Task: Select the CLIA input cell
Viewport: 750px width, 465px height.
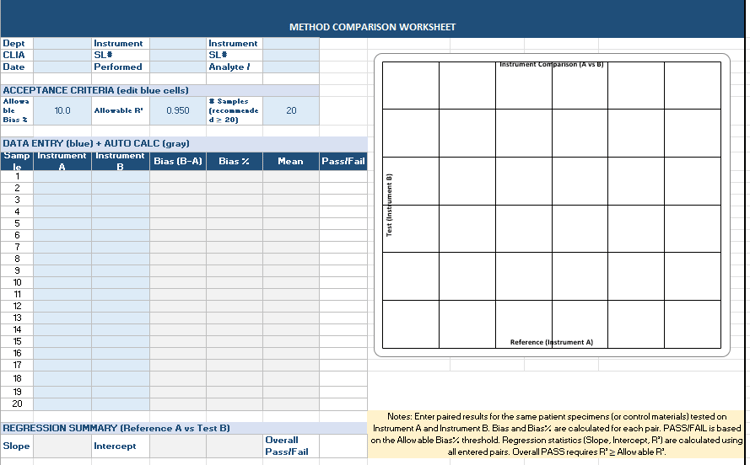Action: point(62,55)
